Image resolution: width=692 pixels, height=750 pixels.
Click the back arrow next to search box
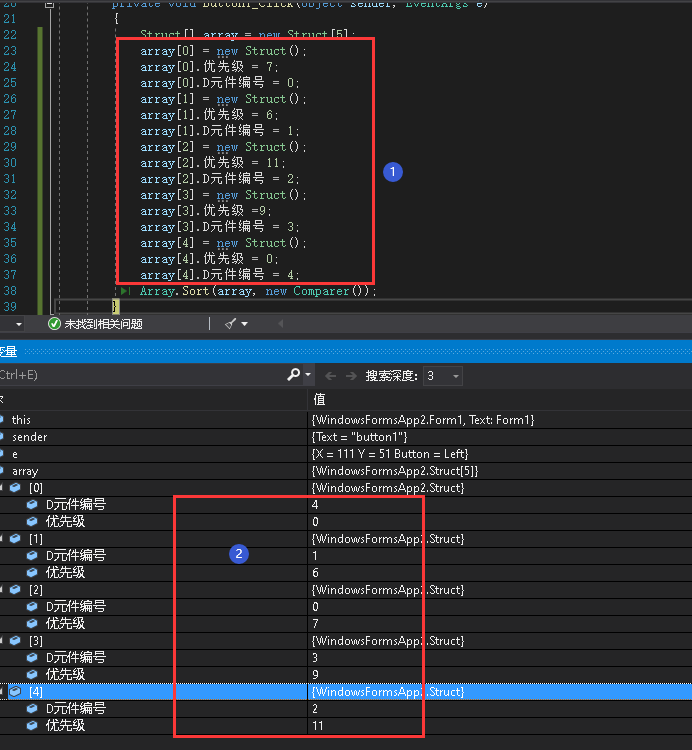pos(331,376)
